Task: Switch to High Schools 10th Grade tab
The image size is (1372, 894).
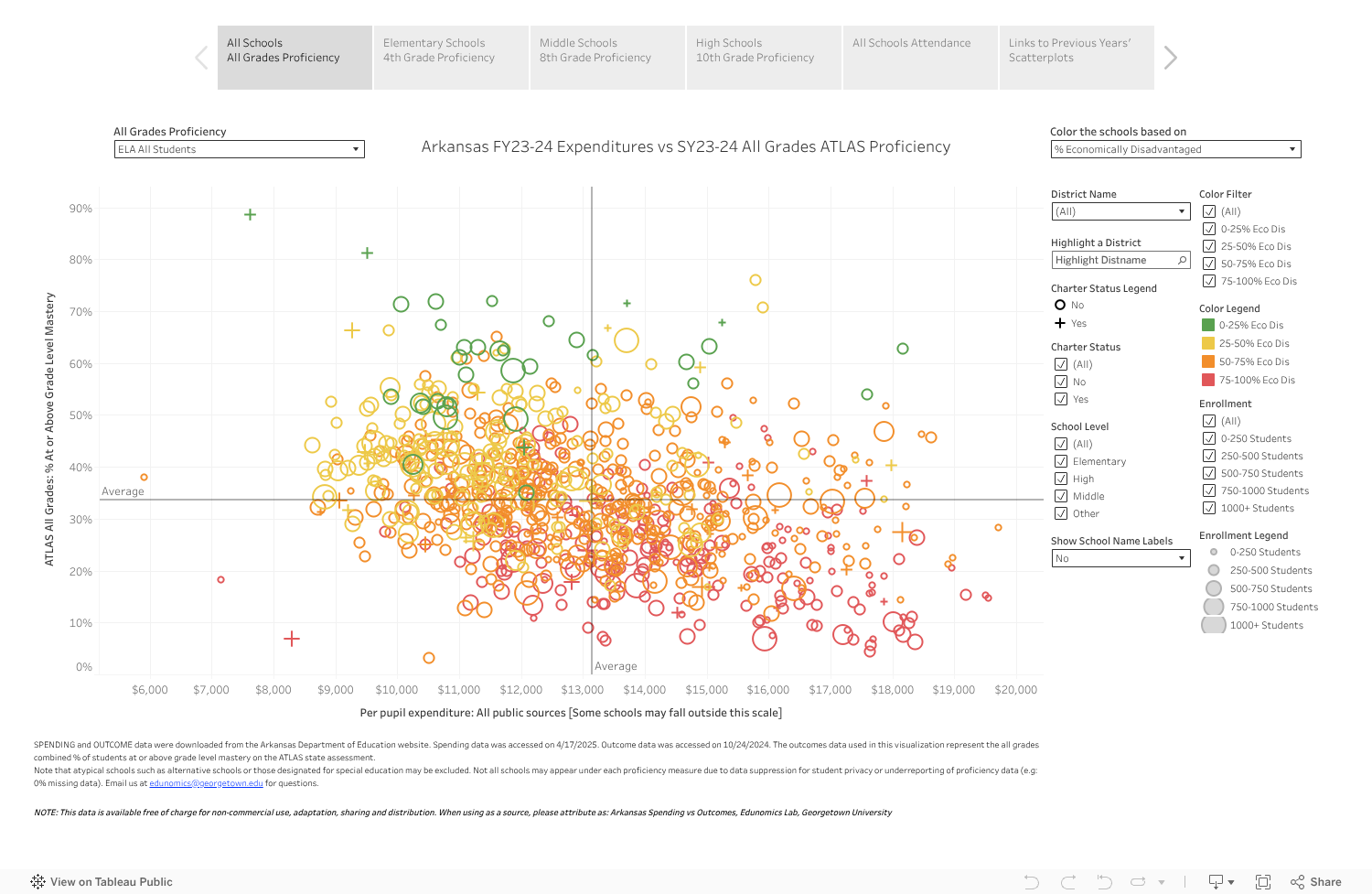Action: tap(764, 58)
